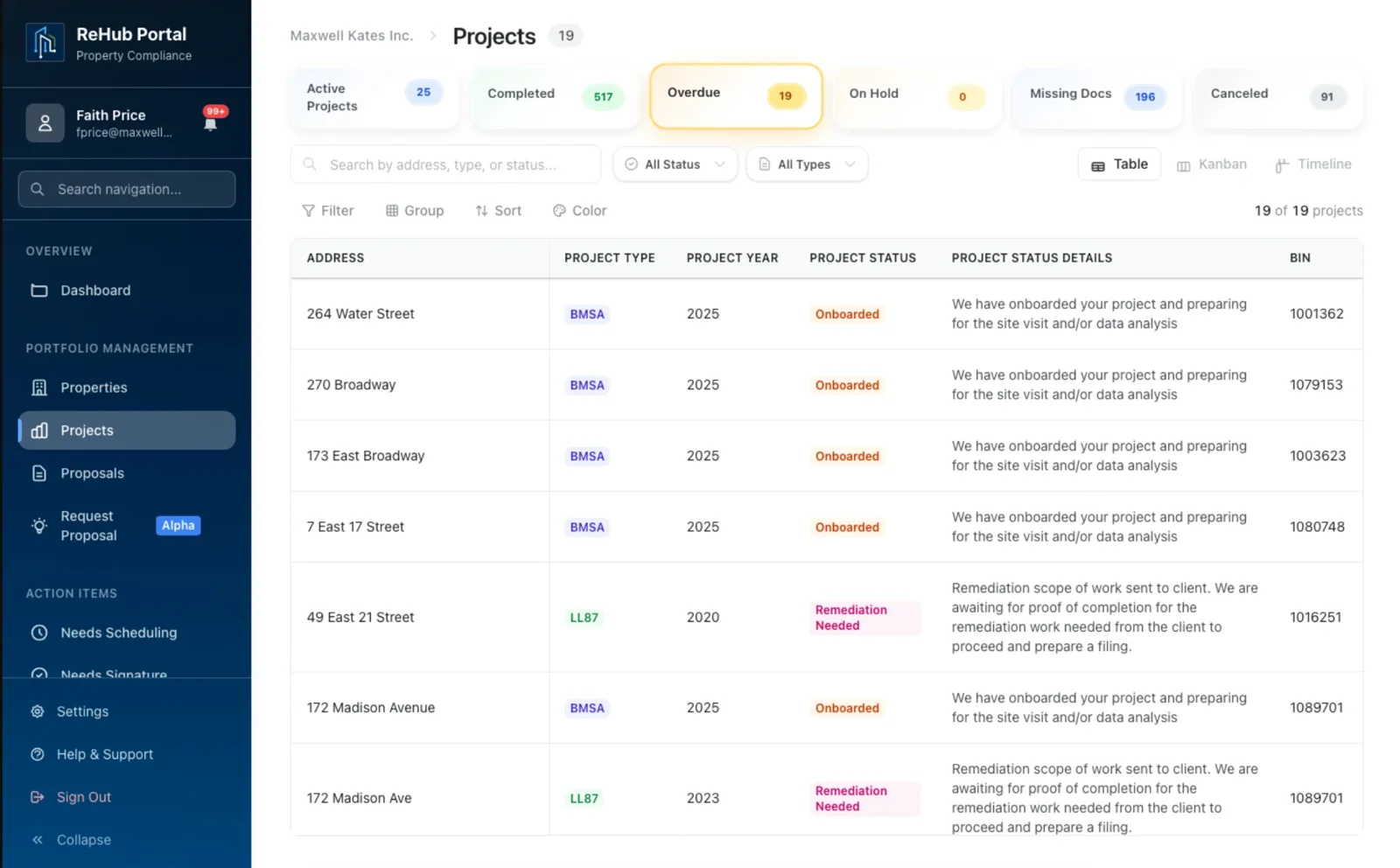Screen dimensions: 1400x868
Task: Click the BIN column header
Action: (x=1299, y=258)
